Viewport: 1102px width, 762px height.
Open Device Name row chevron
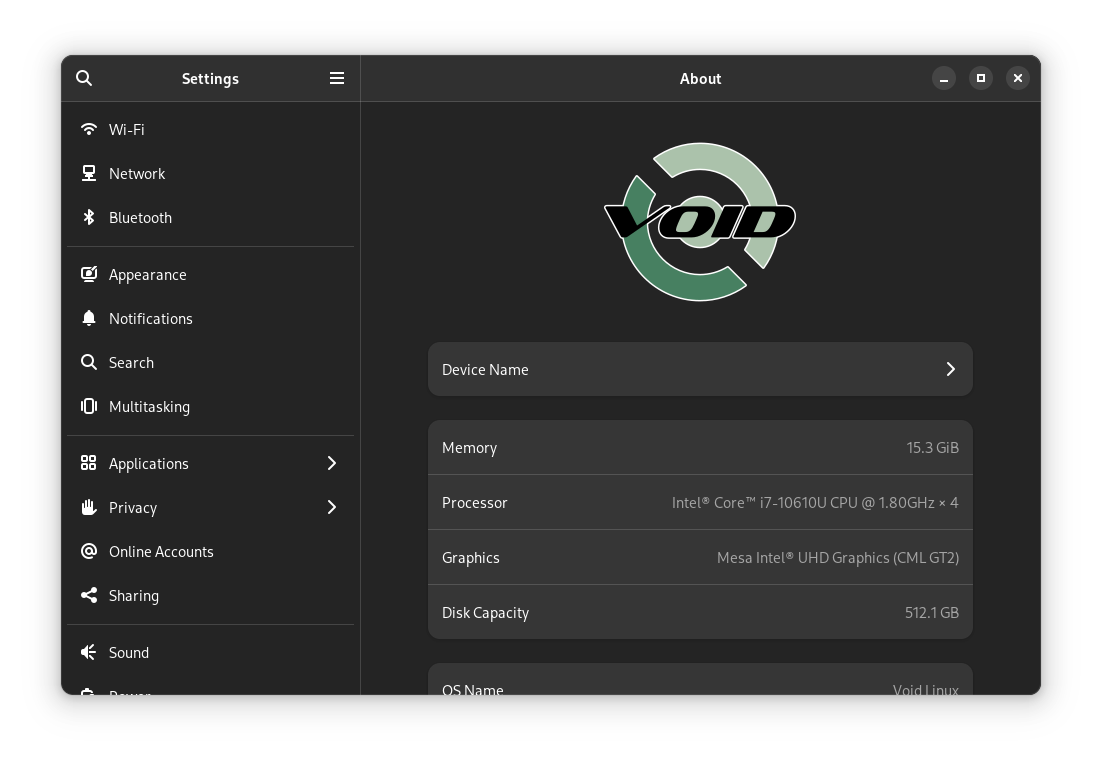pyautogui.click(x=950, y=370)
